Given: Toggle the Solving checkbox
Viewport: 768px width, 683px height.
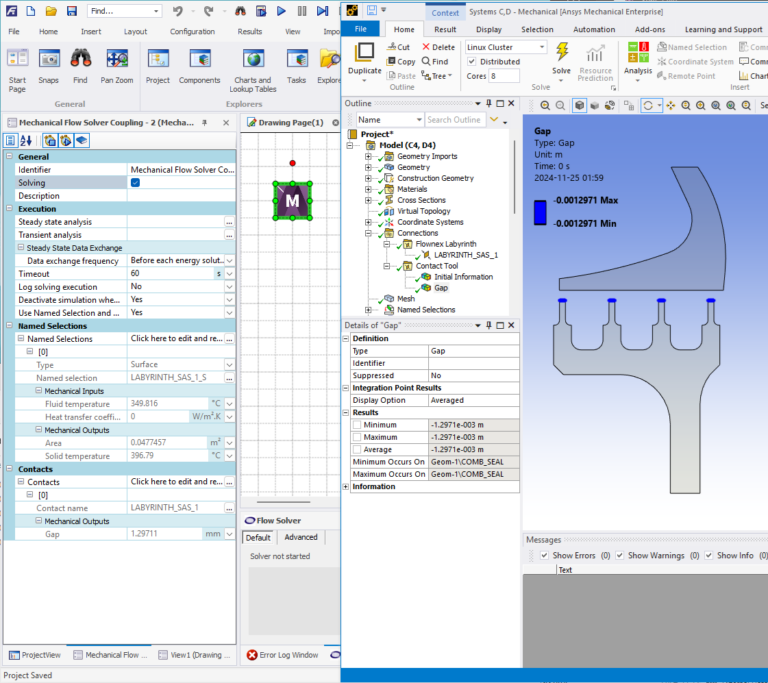Looking at the screenshot, I should 136,183.
